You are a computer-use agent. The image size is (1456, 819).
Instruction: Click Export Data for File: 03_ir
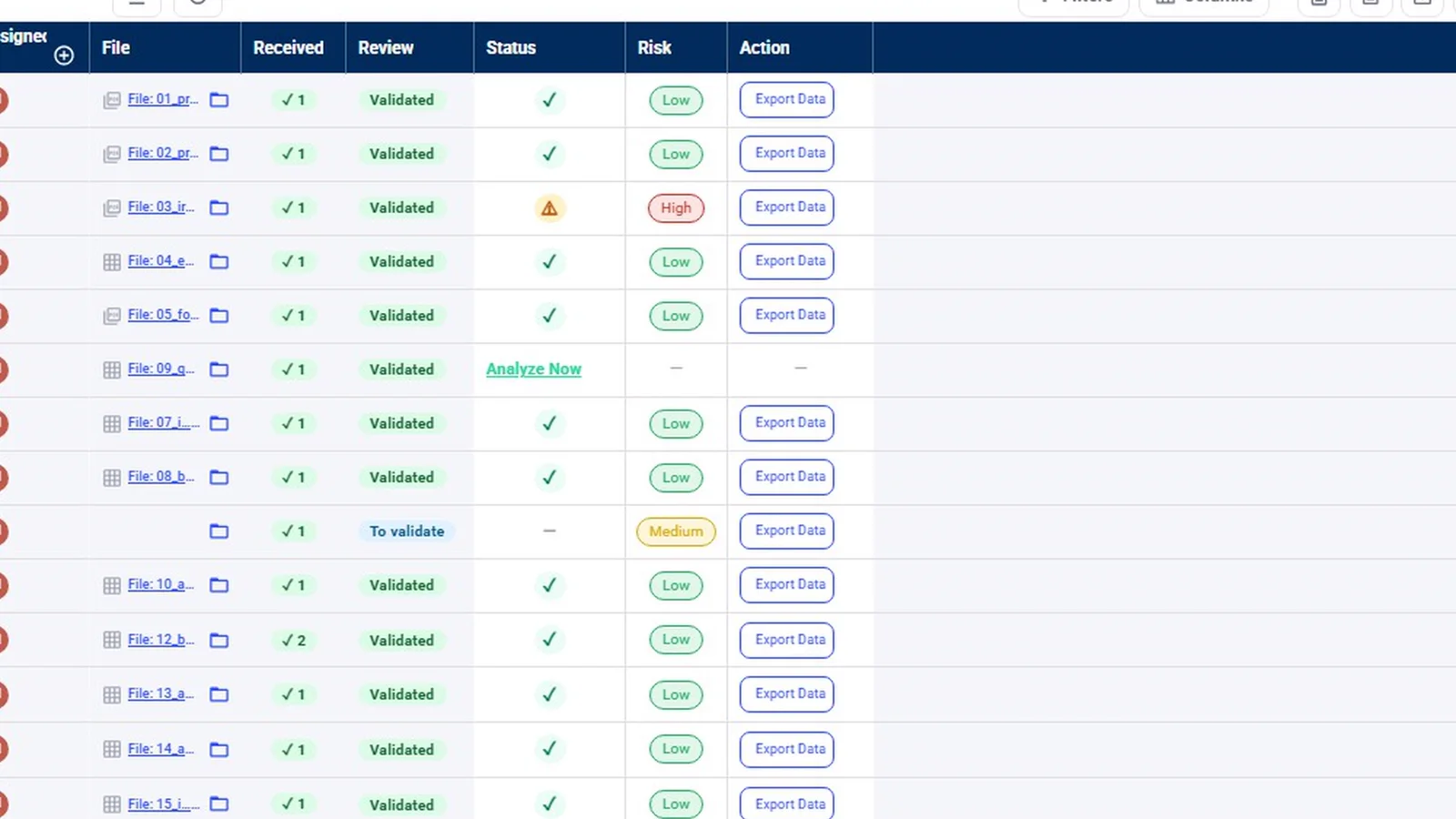(x=787, y=207)
